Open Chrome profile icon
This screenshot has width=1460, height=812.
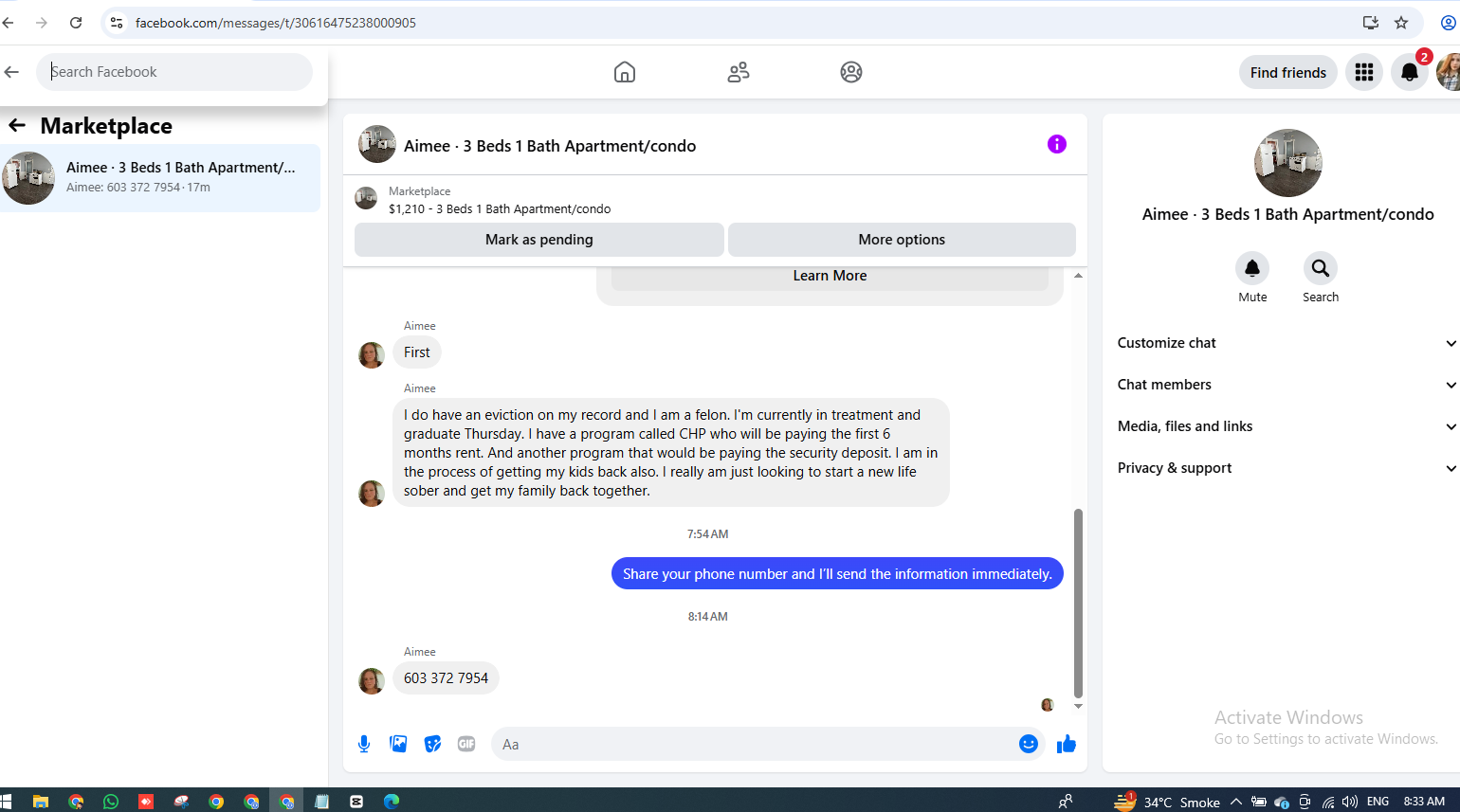click(1449, 23)
